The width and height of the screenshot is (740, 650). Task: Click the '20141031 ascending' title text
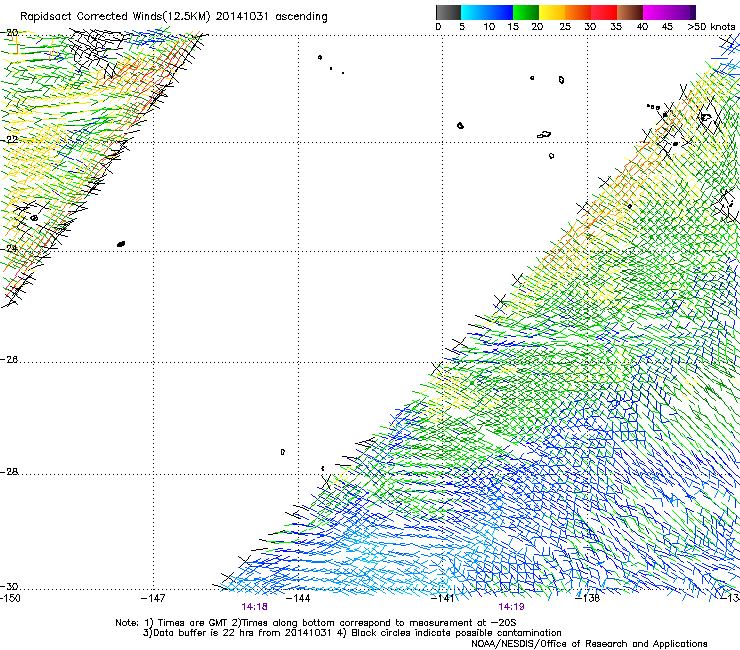point(271,17)
